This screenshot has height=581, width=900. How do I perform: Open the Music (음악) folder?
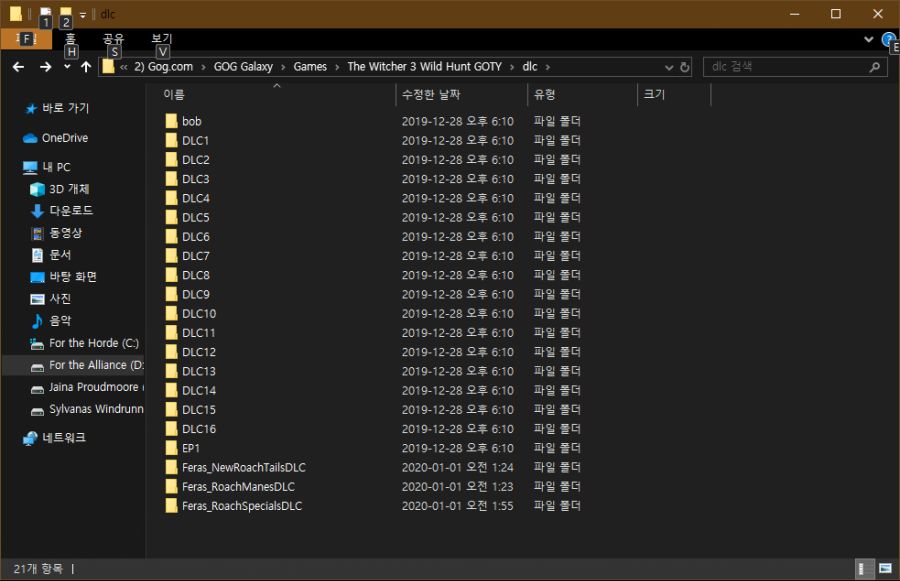pyautogui.click(x=60, y=321)
